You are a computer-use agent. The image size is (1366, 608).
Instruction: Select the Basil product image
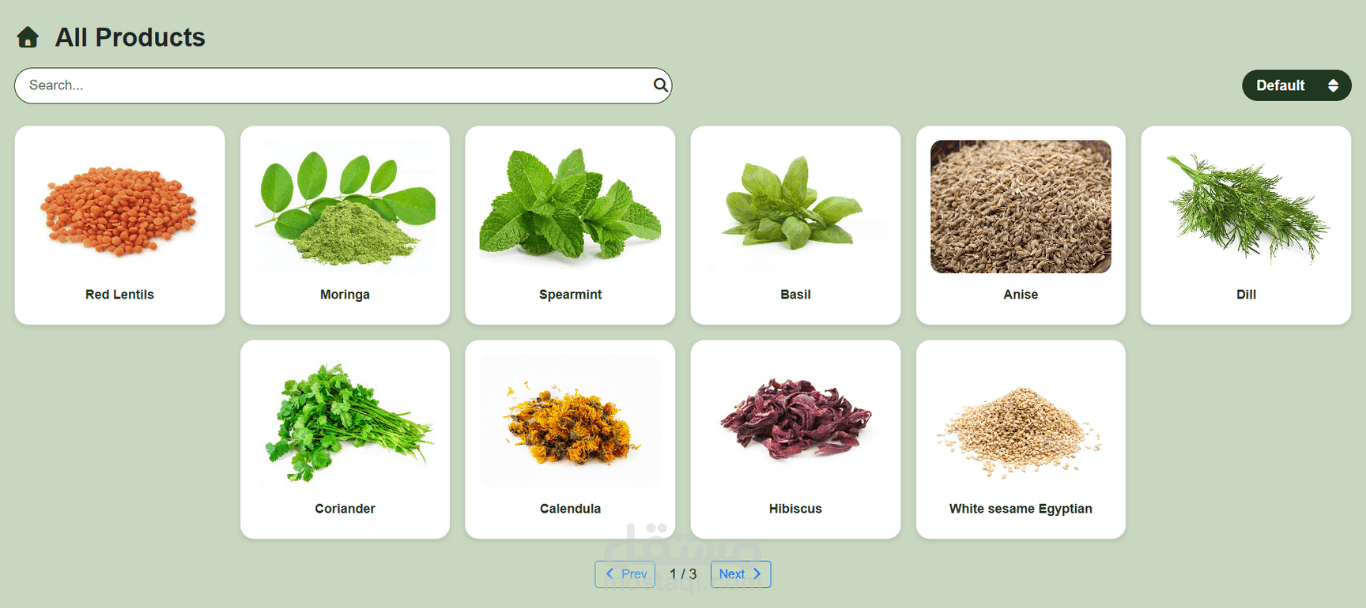(x=796, y=207)
